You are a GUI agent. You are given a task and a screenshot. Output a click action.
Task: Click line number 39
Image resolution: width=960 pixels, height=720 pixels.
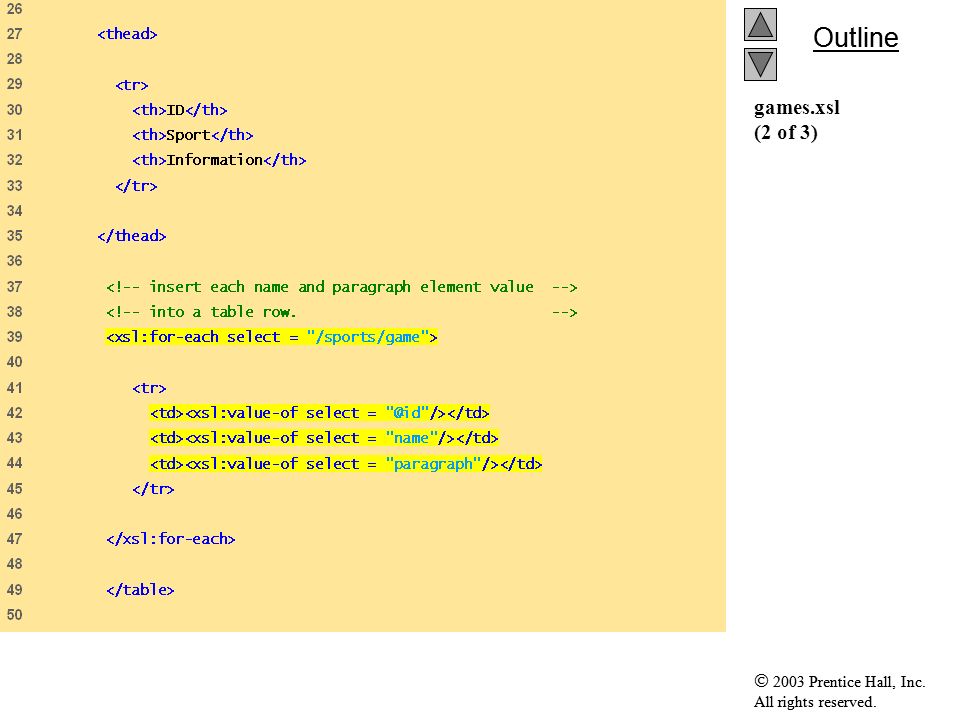[15, 337]
